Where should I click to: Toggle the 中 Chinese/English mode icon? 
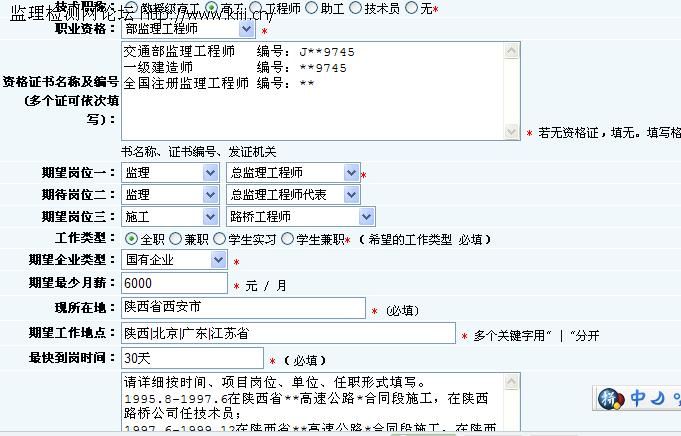[637, 398]
